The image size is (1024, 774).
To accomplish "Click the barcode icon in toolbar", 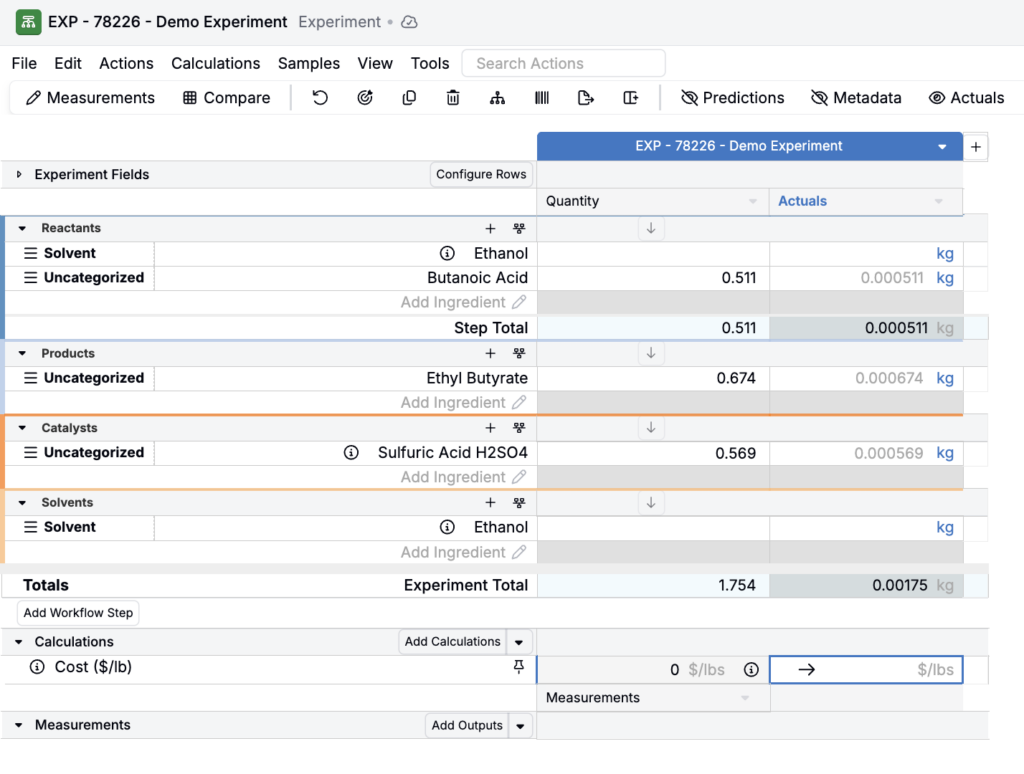I will click(x=541, y=98).
